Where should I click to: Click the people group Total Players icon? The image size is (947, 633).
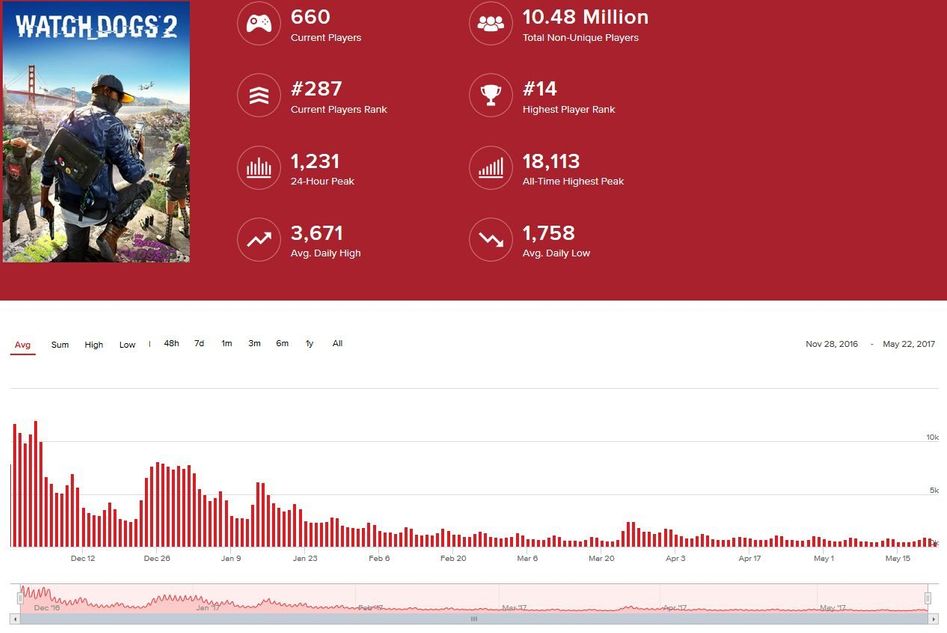[490, 24]
